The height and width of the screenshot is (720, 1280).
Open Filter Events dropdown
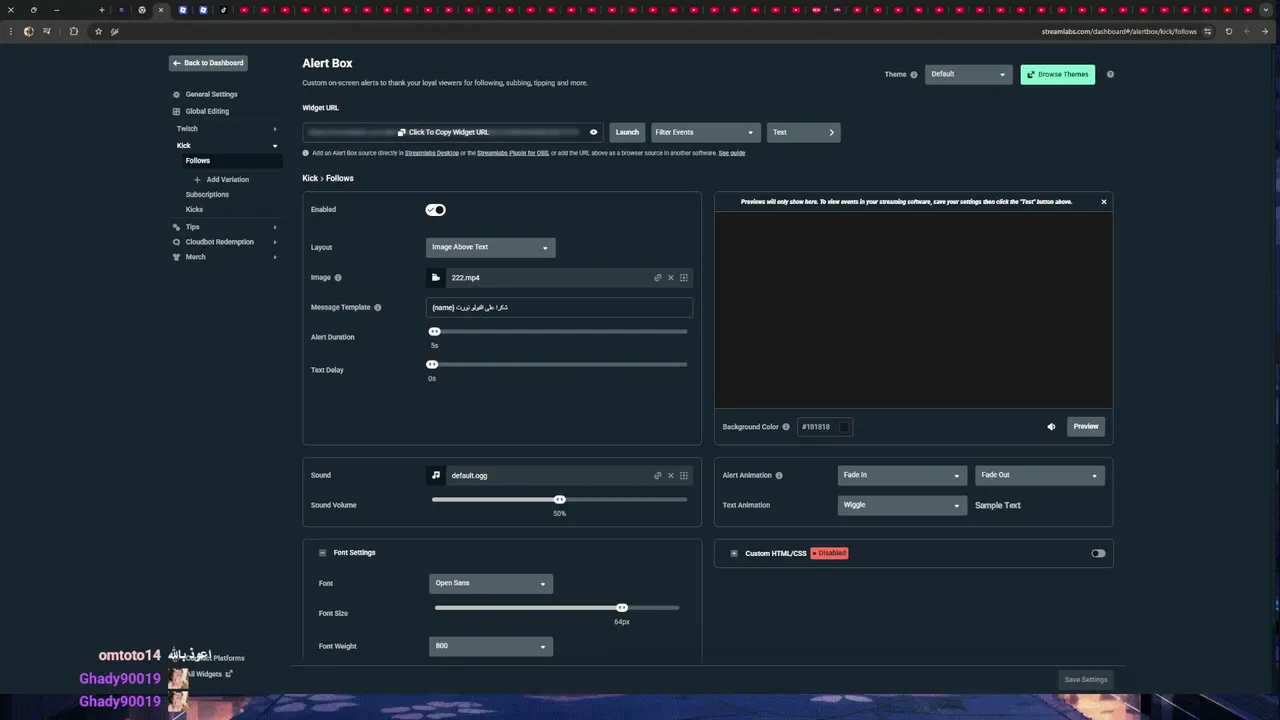tap(705, 132)
